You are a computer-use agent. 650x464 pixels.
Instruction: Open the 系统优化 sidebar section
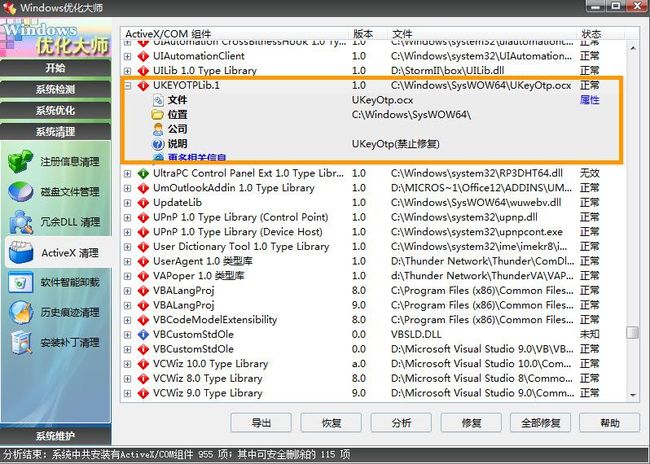(x=56, y=111)
